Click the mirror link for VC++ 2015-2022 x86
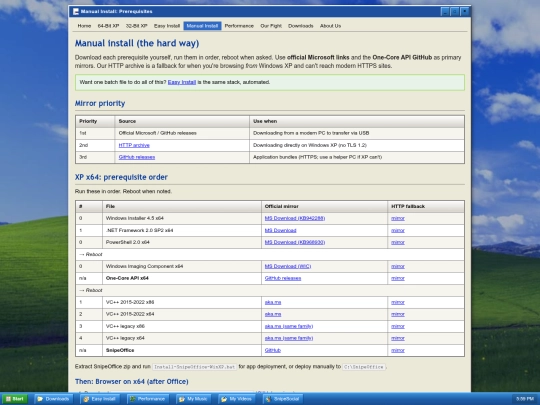Image resolution: width=540 pixels, height=405 pixels. pos(398,302)
